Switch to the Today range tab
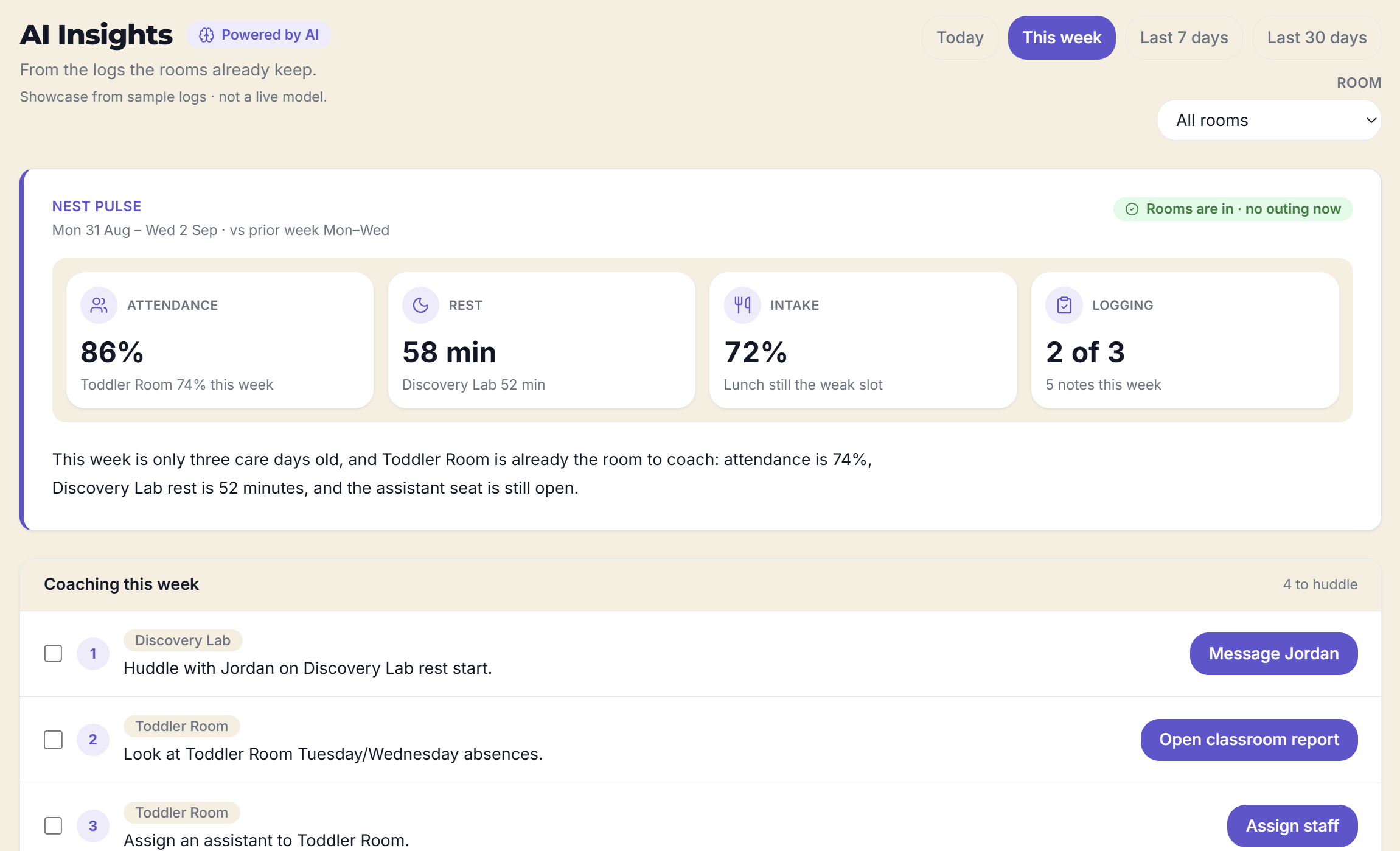This screenshot has height=851, width=1400. 960,38
